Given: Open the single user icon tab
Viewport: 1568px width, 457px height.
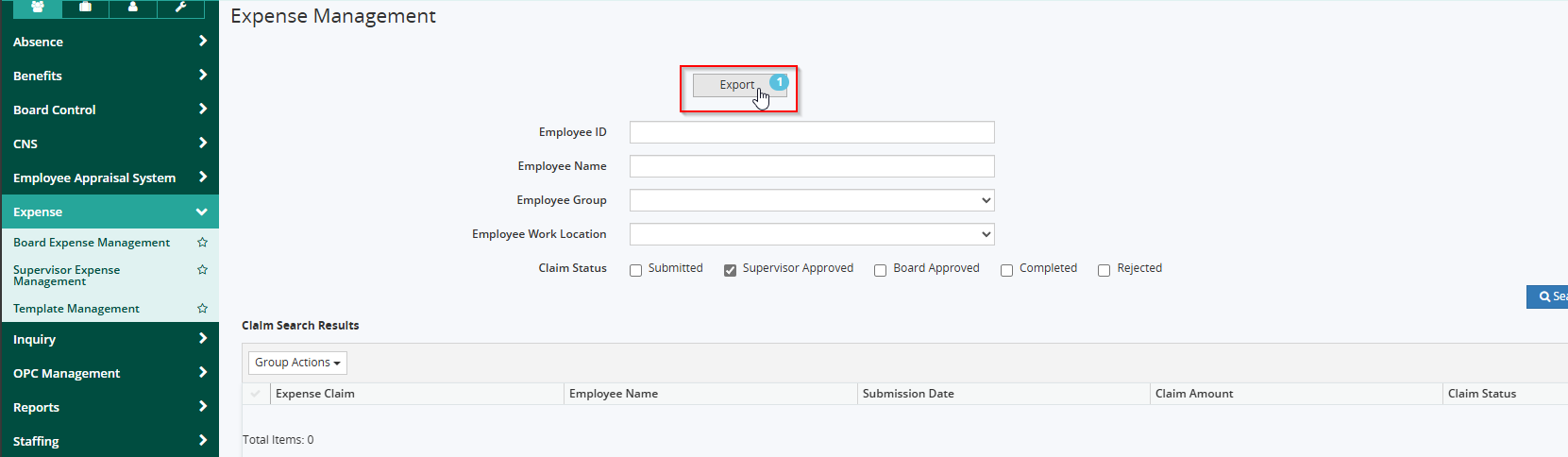Looking at the screenshot, I should 133,8.
